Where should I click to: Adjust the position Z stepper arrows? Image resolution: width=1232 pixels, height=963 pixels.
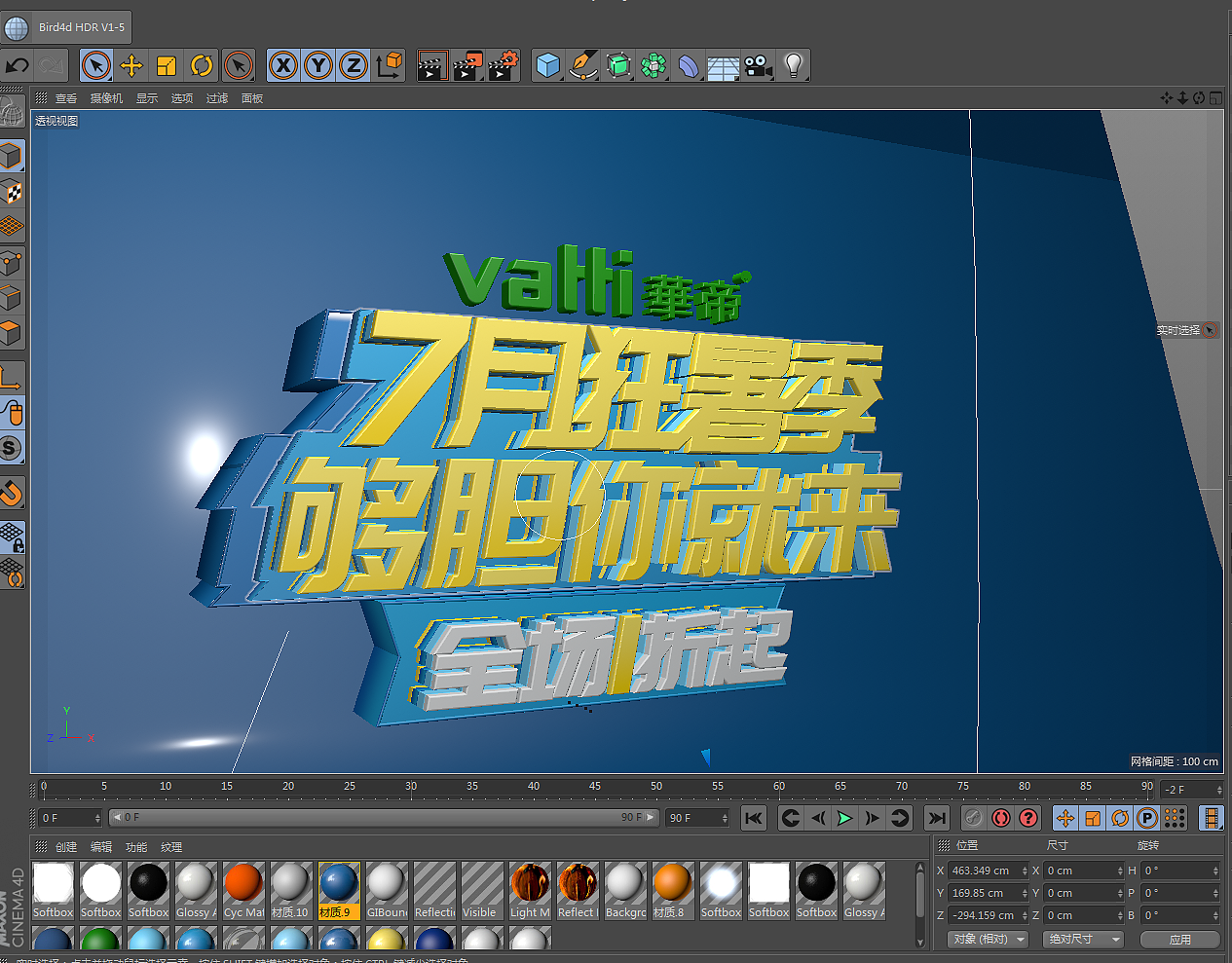tap(1025, 915)
